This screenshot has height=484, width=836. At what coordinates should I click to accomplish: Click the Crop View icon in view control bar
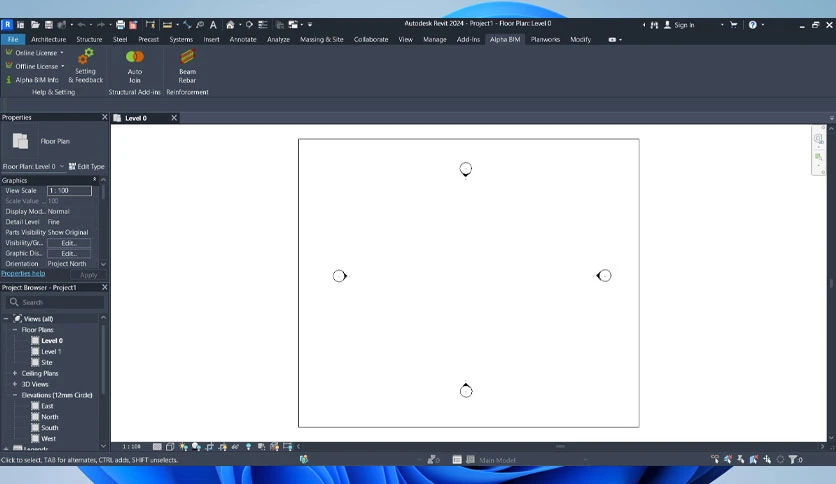pyautogui.click(x=210, y=447)
